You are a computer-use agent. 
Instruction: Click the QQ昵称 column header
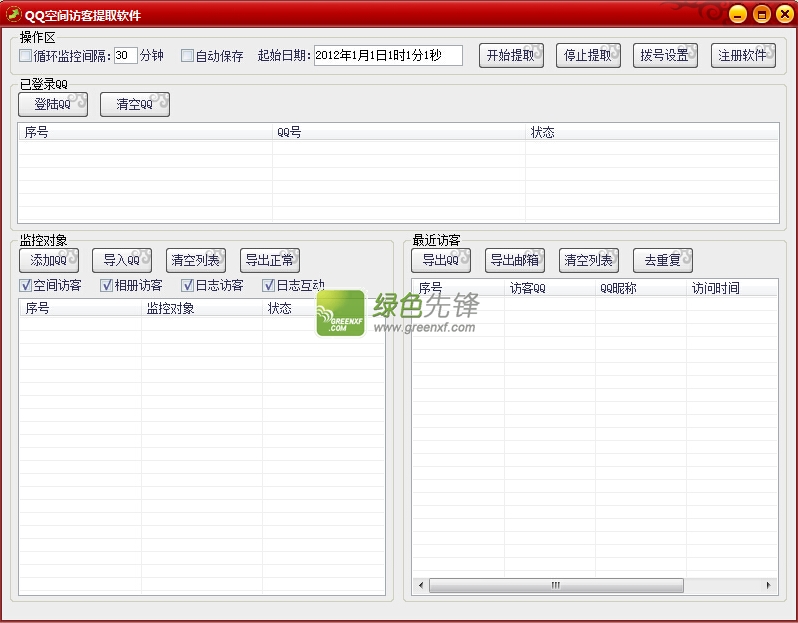pos(641,289)
